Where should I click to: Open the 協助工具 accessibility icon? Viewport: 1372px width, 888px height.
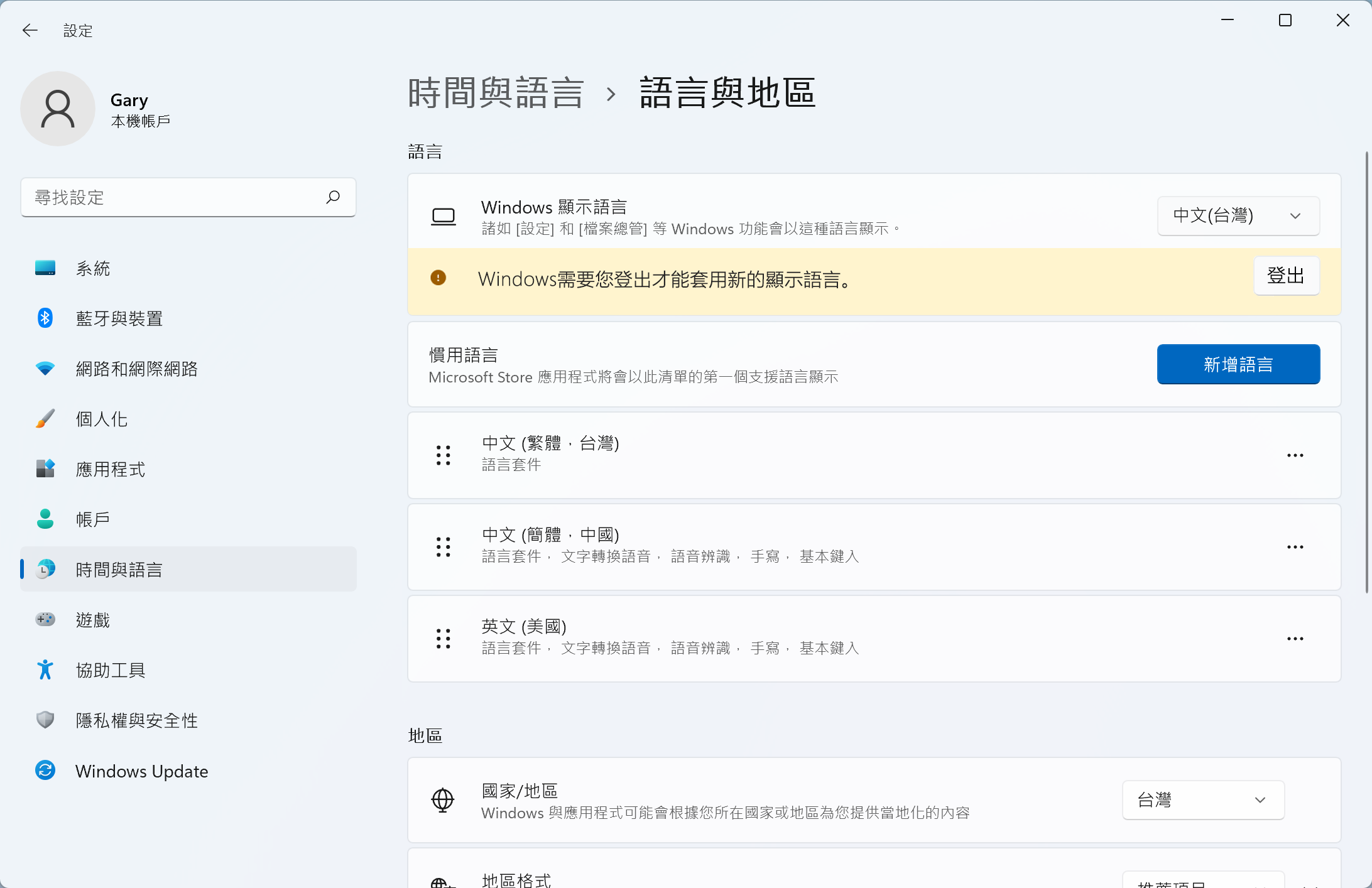click(45, 669)
